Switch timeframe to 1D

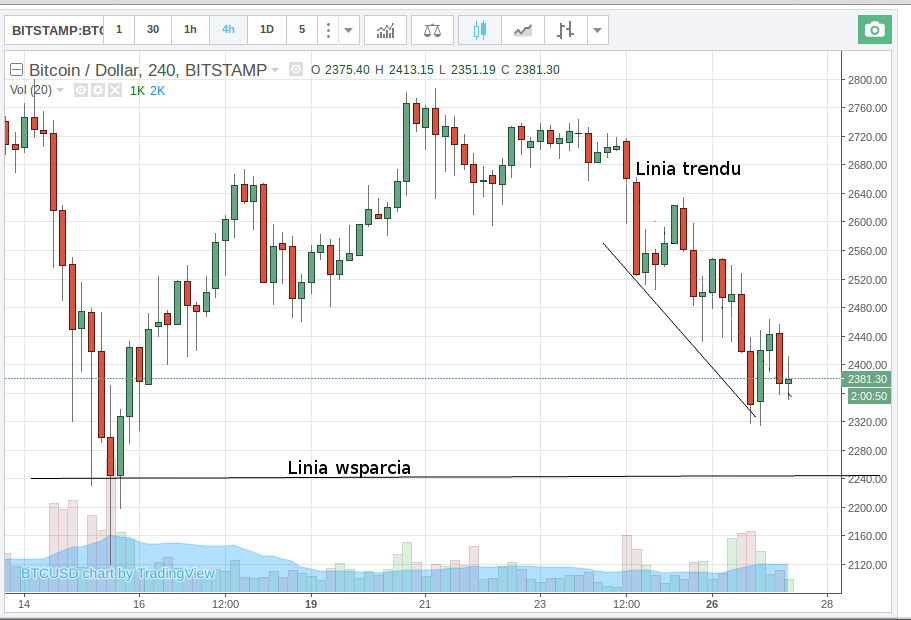[266, 30]
